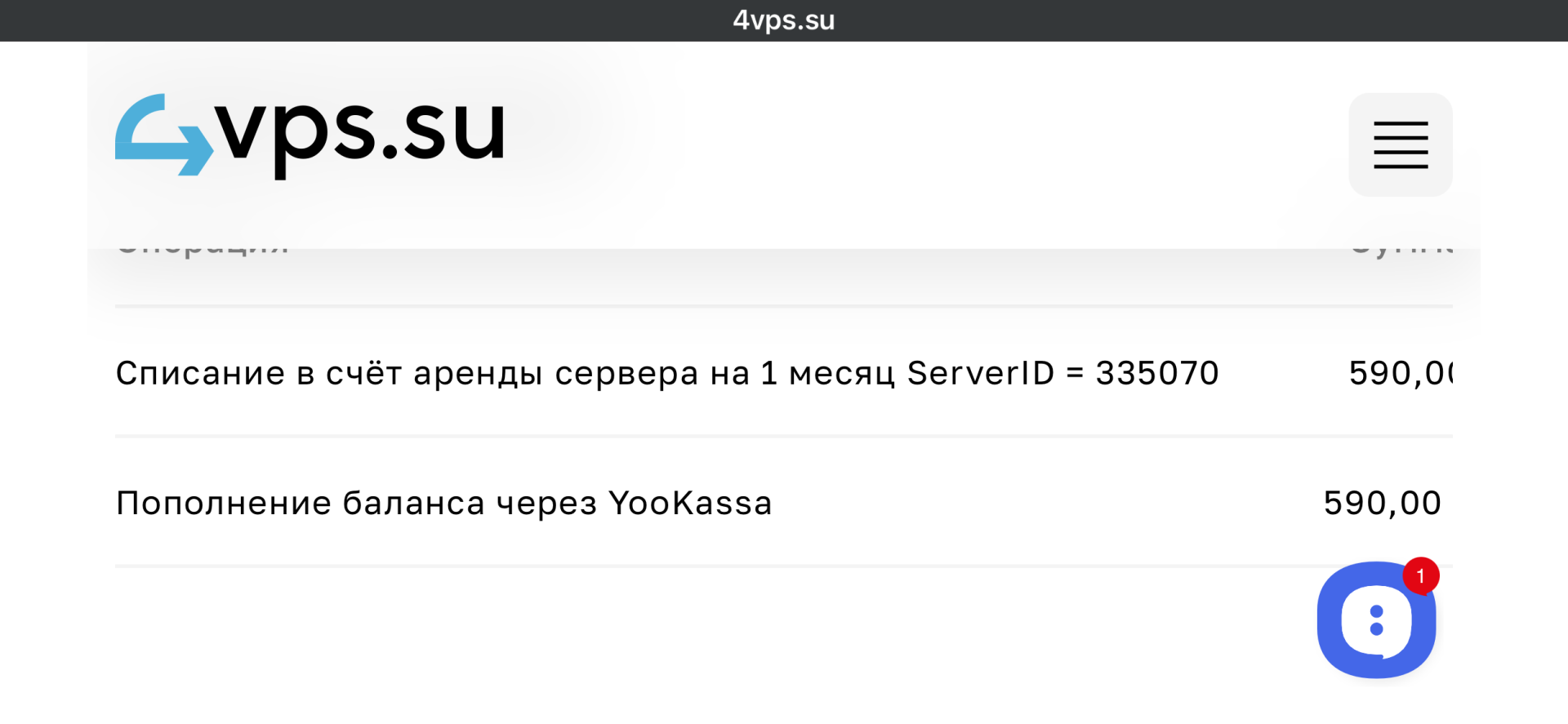Click the two dots inside chat bubble
The width and height of the screenshot is (1568, 724).
[1376, 620]
